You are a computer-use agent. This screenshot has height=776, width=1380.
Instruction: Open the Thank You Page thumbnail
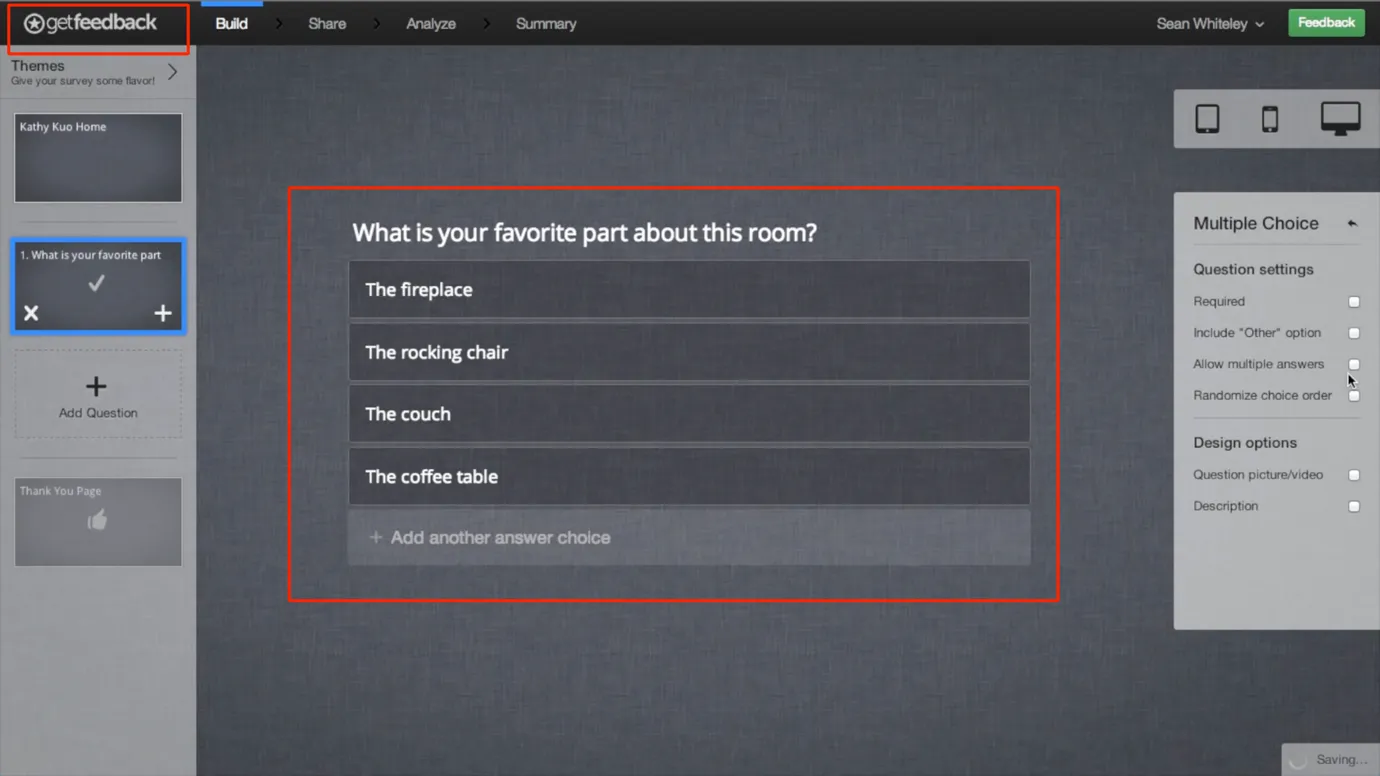pyautogui.click(x=98, y=521)
